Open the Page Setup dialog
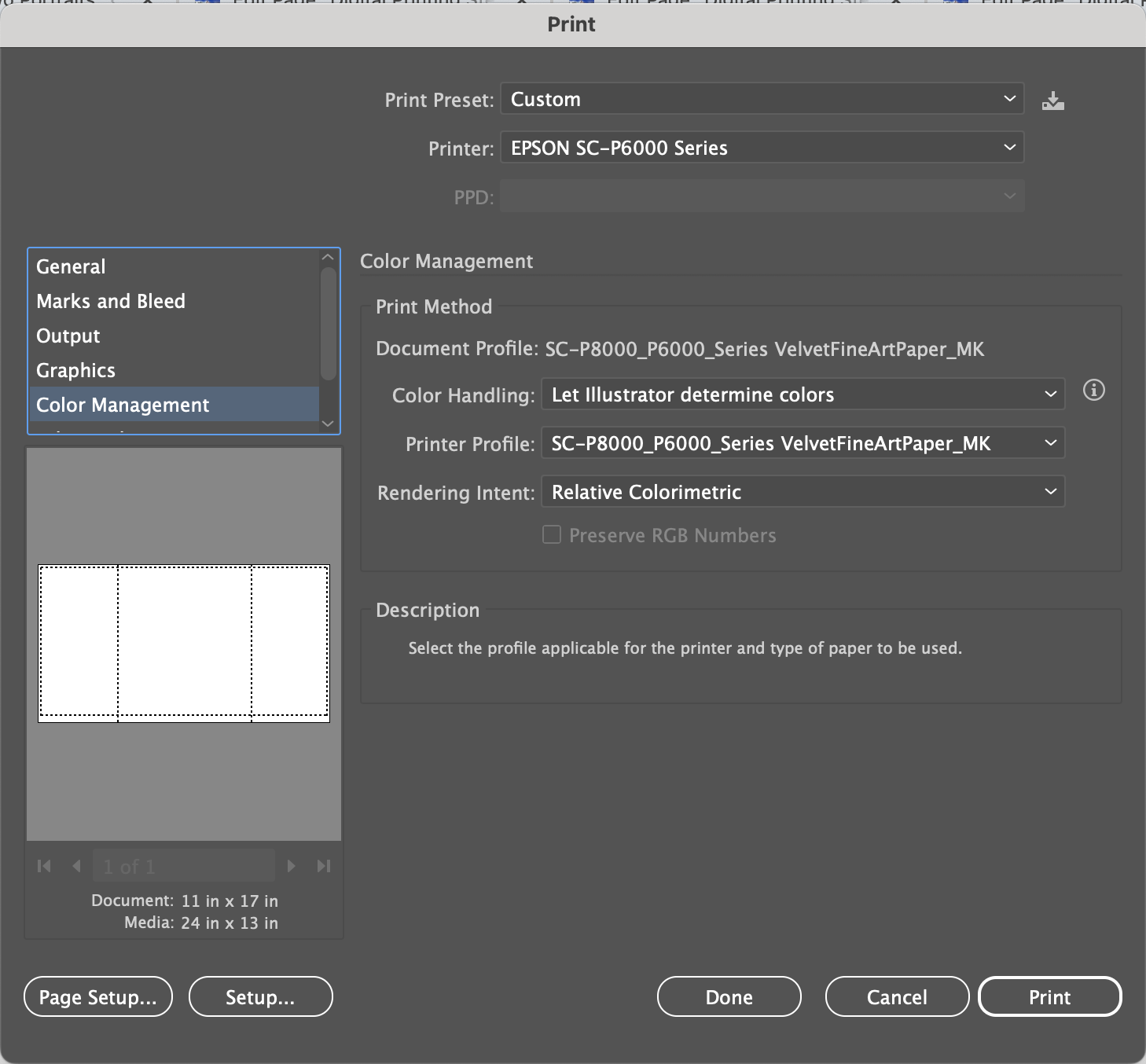Screen dimensions: 1146x1064 click(98, 996)
